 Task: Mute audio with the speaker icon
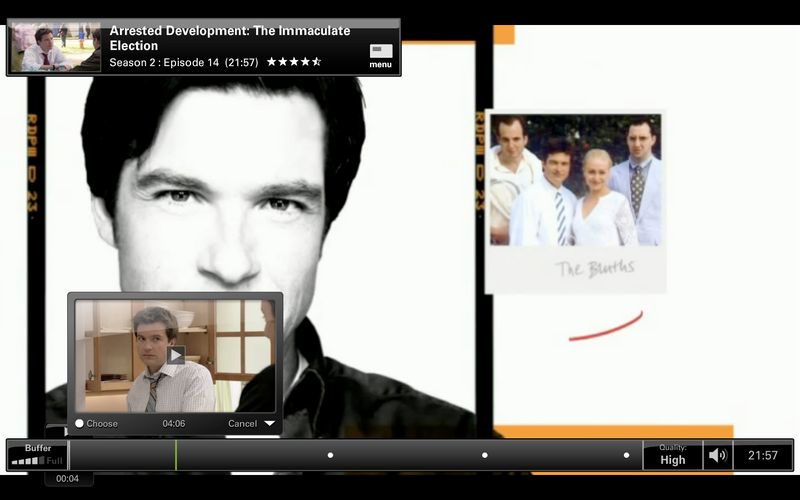tap(718, 455)
